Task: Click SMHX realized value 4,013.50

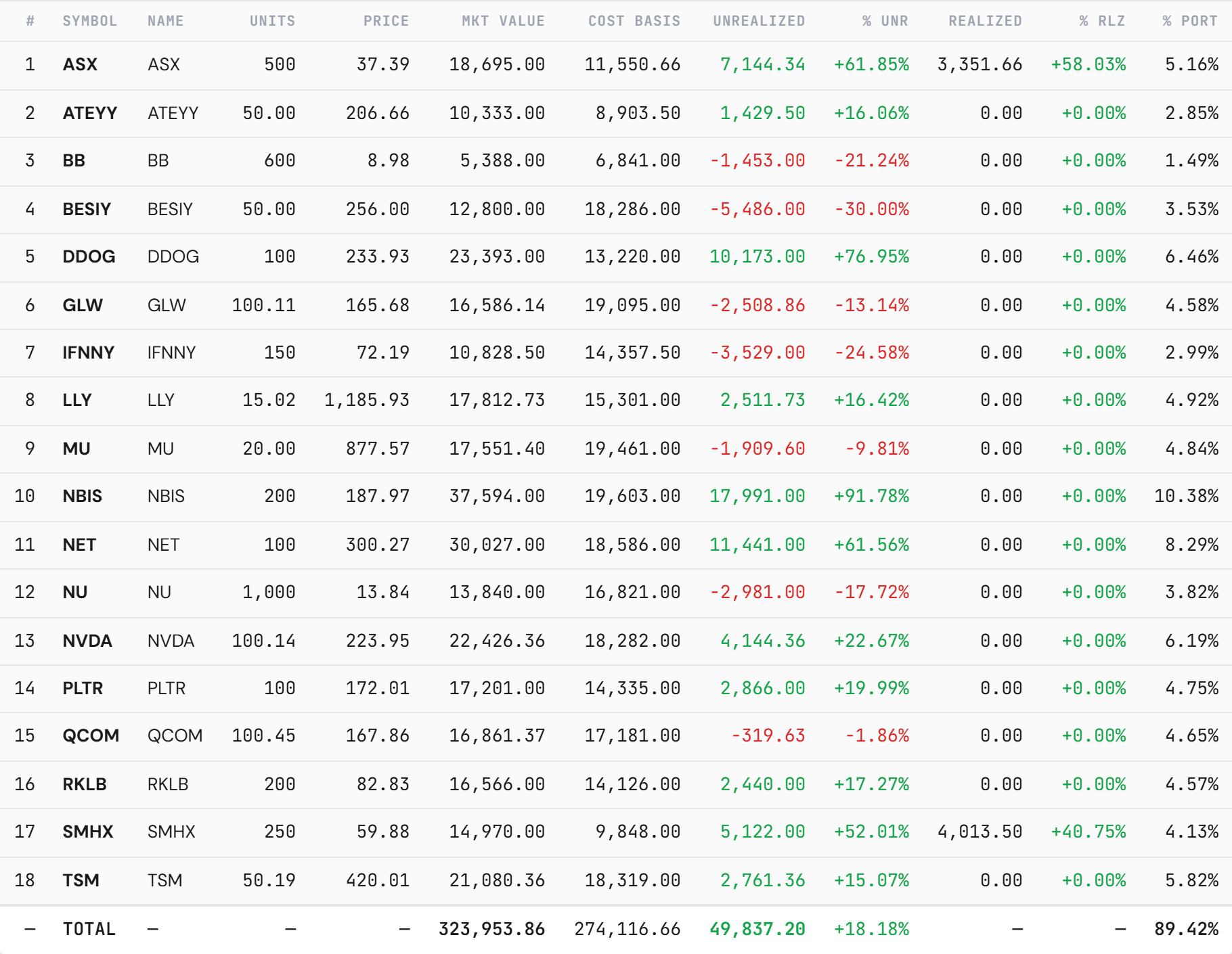Action: (980, 832)
